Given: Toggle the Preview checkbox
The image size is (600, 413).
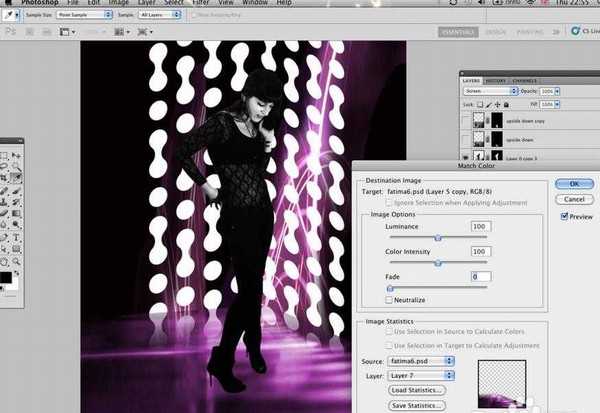Looking at the screenshot, I should 566,215.
